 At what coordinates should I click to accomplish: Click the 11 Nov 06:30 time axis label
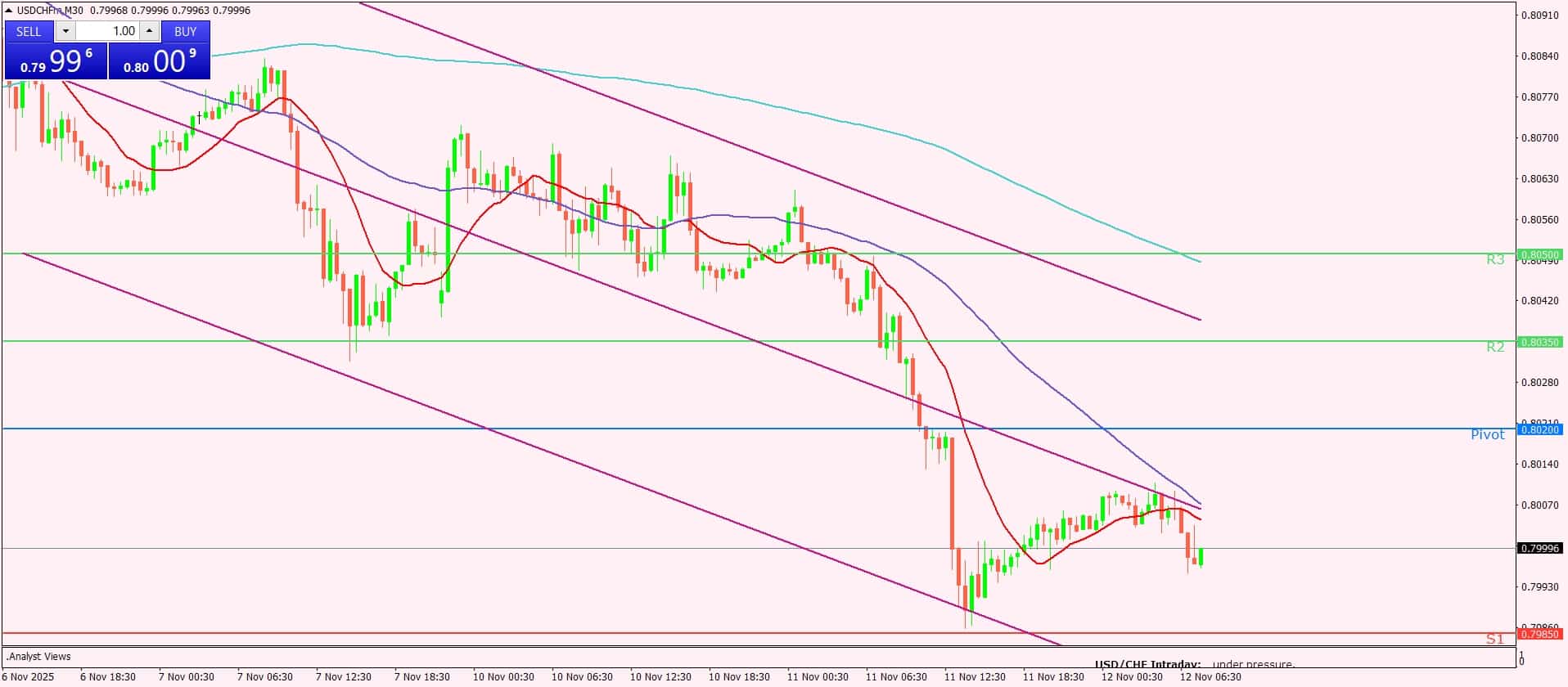(x=897, y=677)
